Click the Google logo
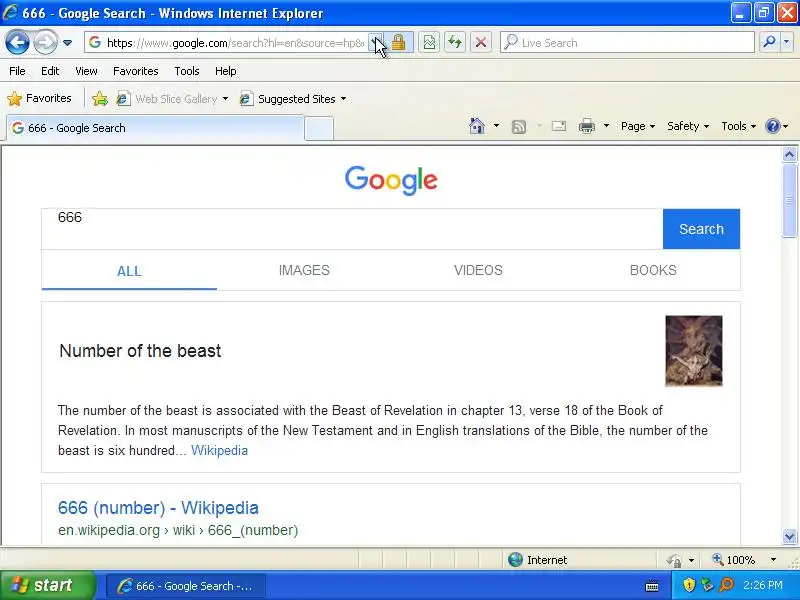This screenshot has height=600, width=800. point(391,180)
